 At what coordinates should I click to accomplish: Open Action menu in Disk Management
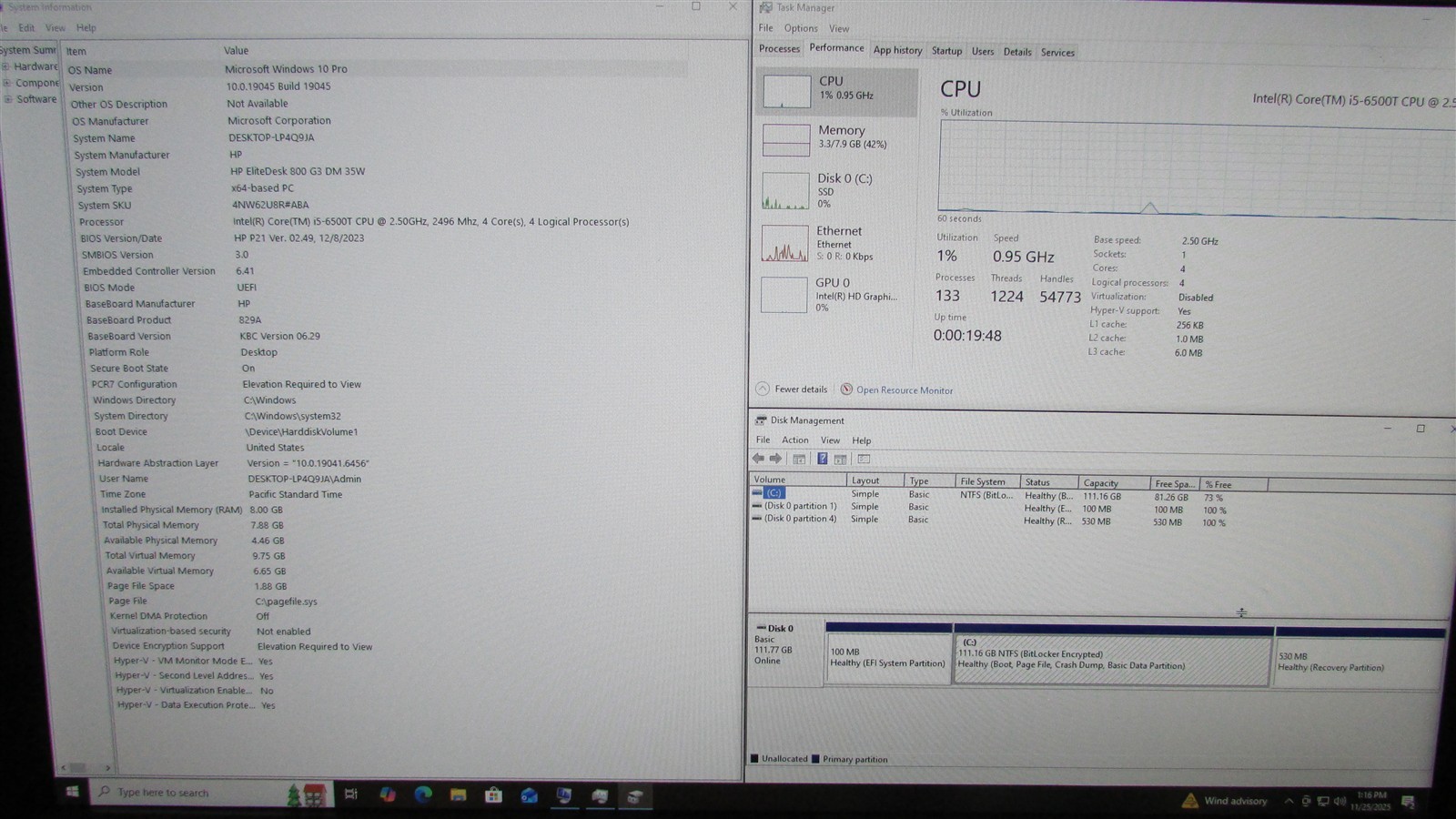(x=795, y=440)
